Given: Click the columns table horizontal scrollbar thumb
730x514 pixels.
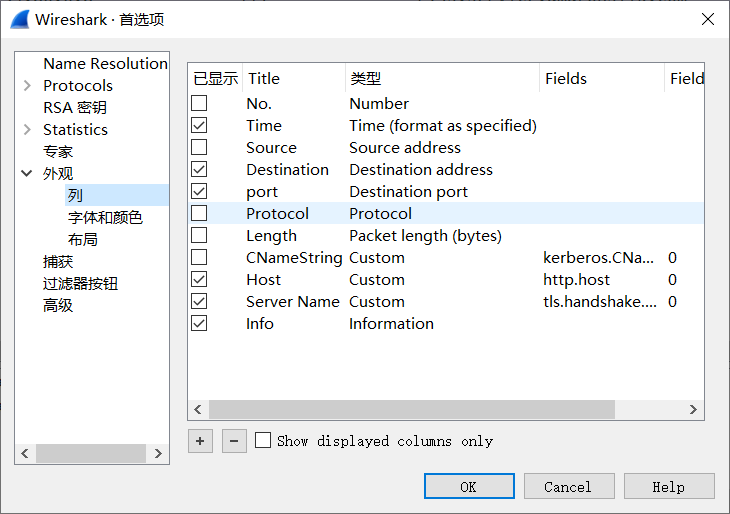Looking at the screenshot, I should point(412,409).
